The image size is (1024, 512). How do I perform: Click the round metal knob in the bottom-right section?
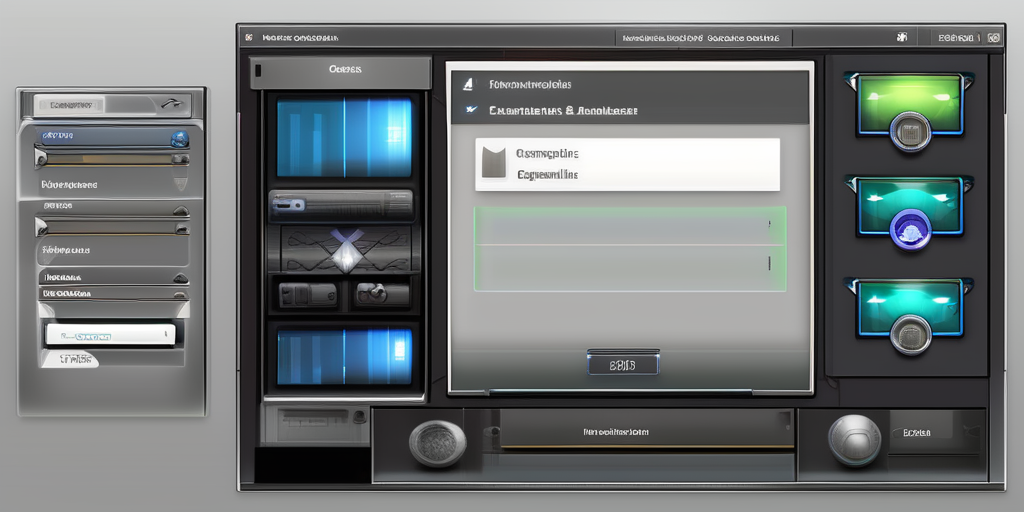854,440
